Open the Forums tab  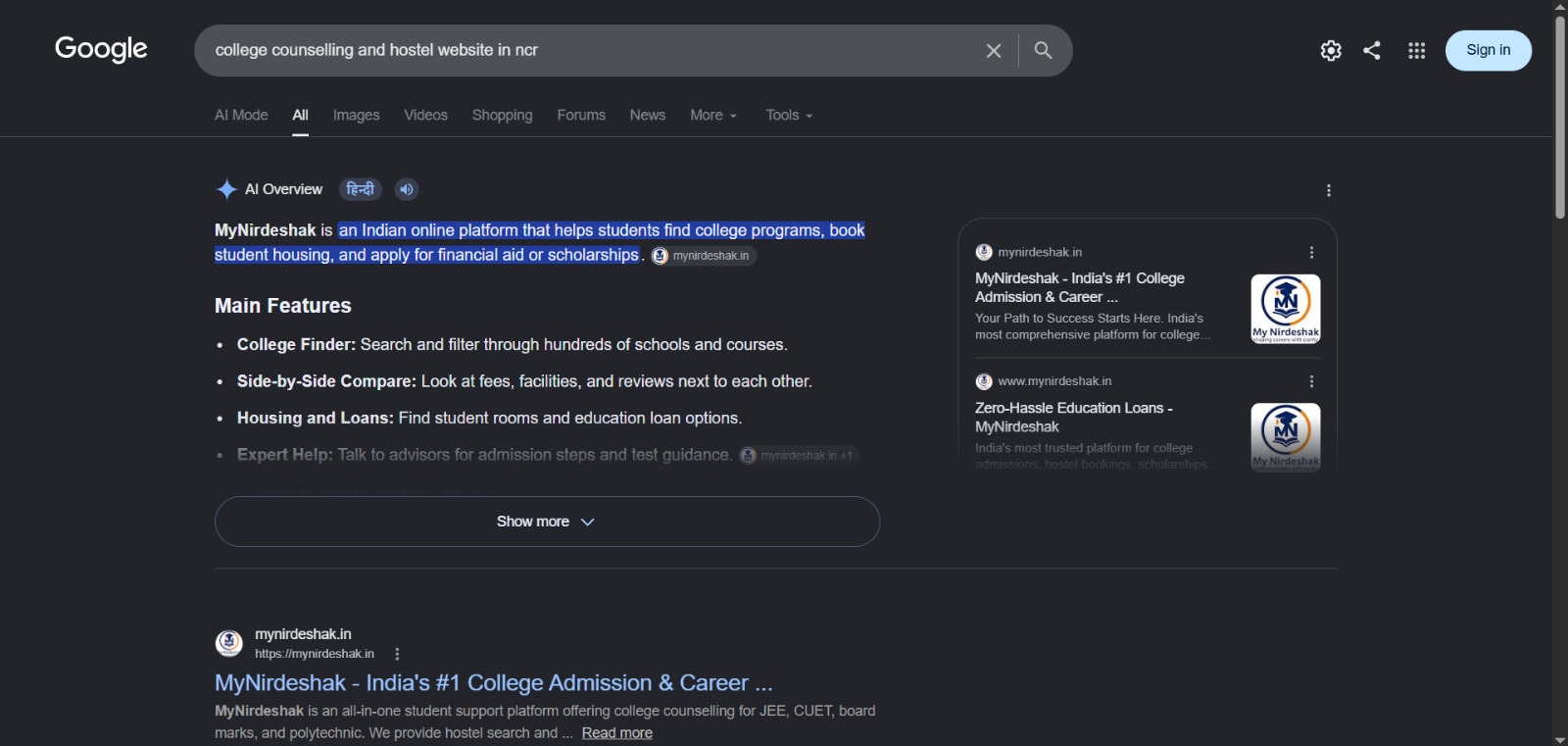coord(581,115)
